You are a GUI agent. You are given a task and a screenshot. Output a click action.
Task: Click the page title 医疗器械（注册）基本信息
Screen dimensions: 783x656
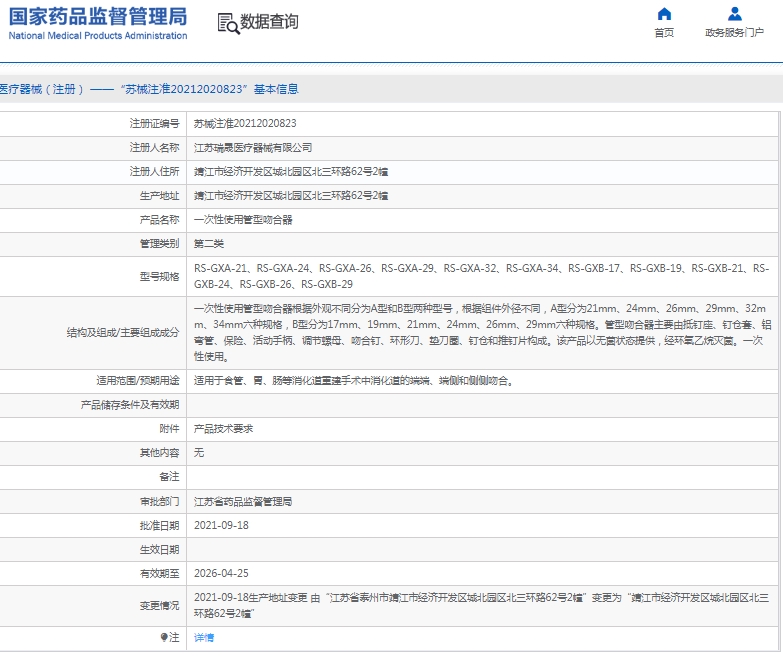coord(149,89)
